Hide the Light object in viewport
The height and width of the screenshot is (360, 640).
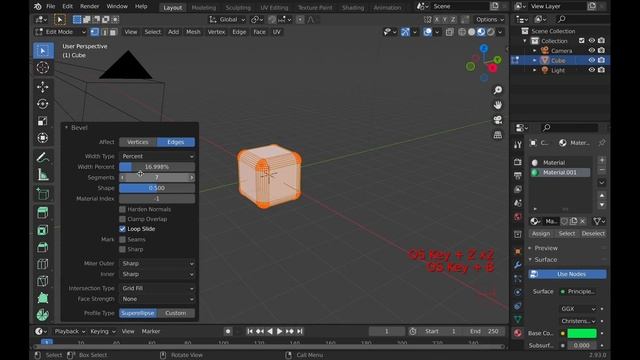591,70
